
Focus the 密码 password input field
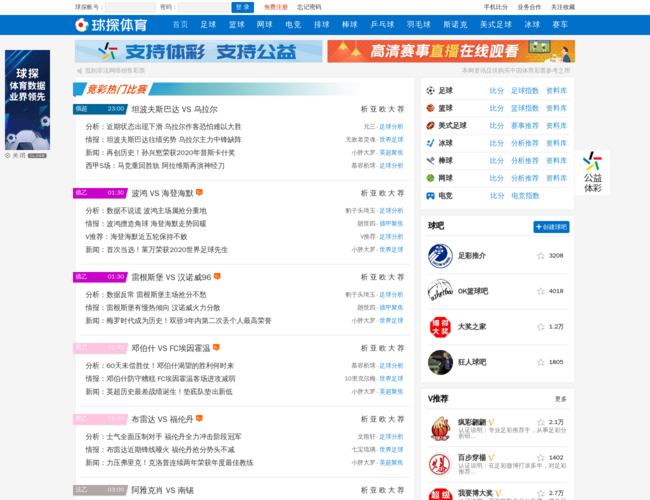click(204, 7)
